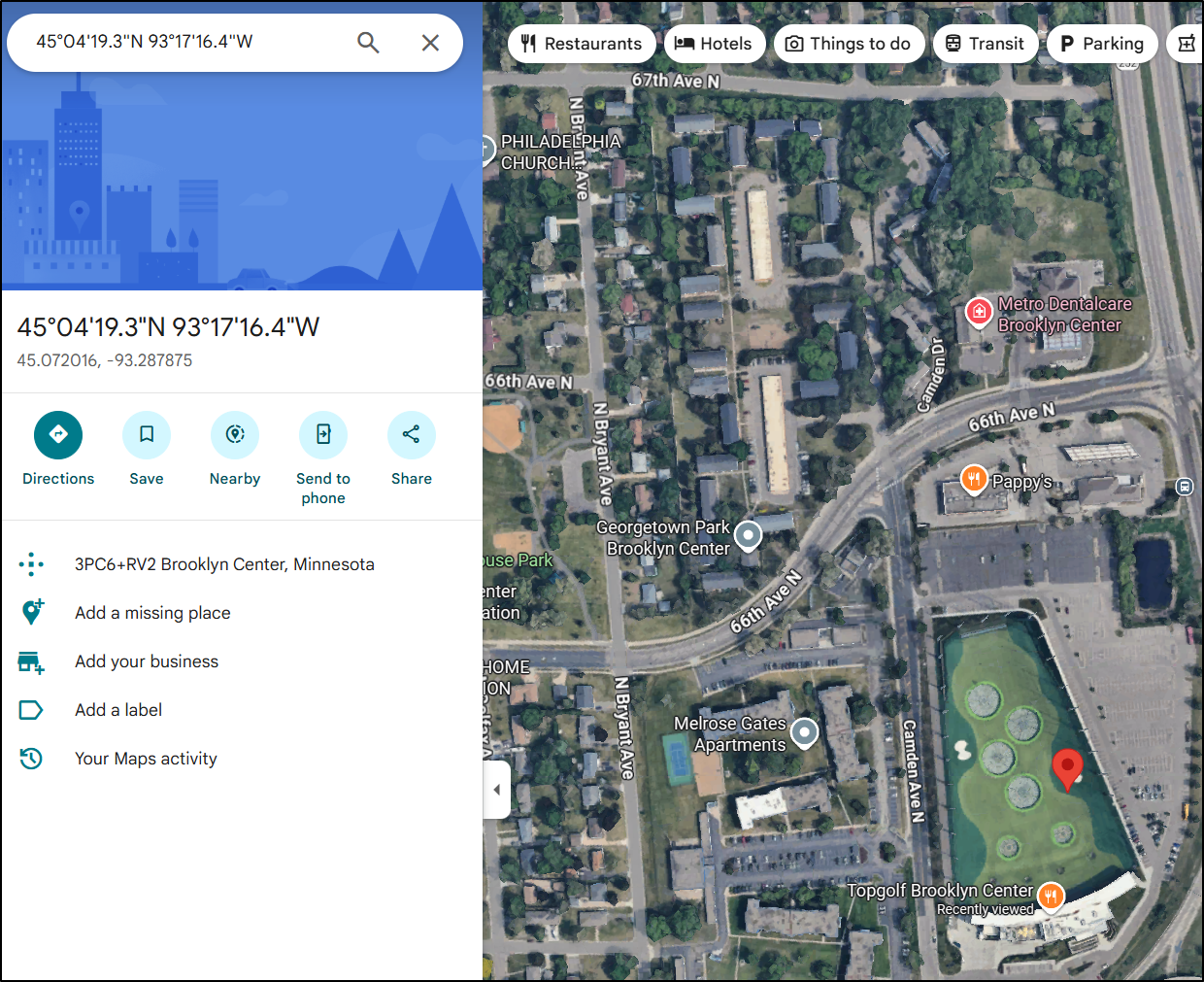Select Add a missing place

pos(152,613)
